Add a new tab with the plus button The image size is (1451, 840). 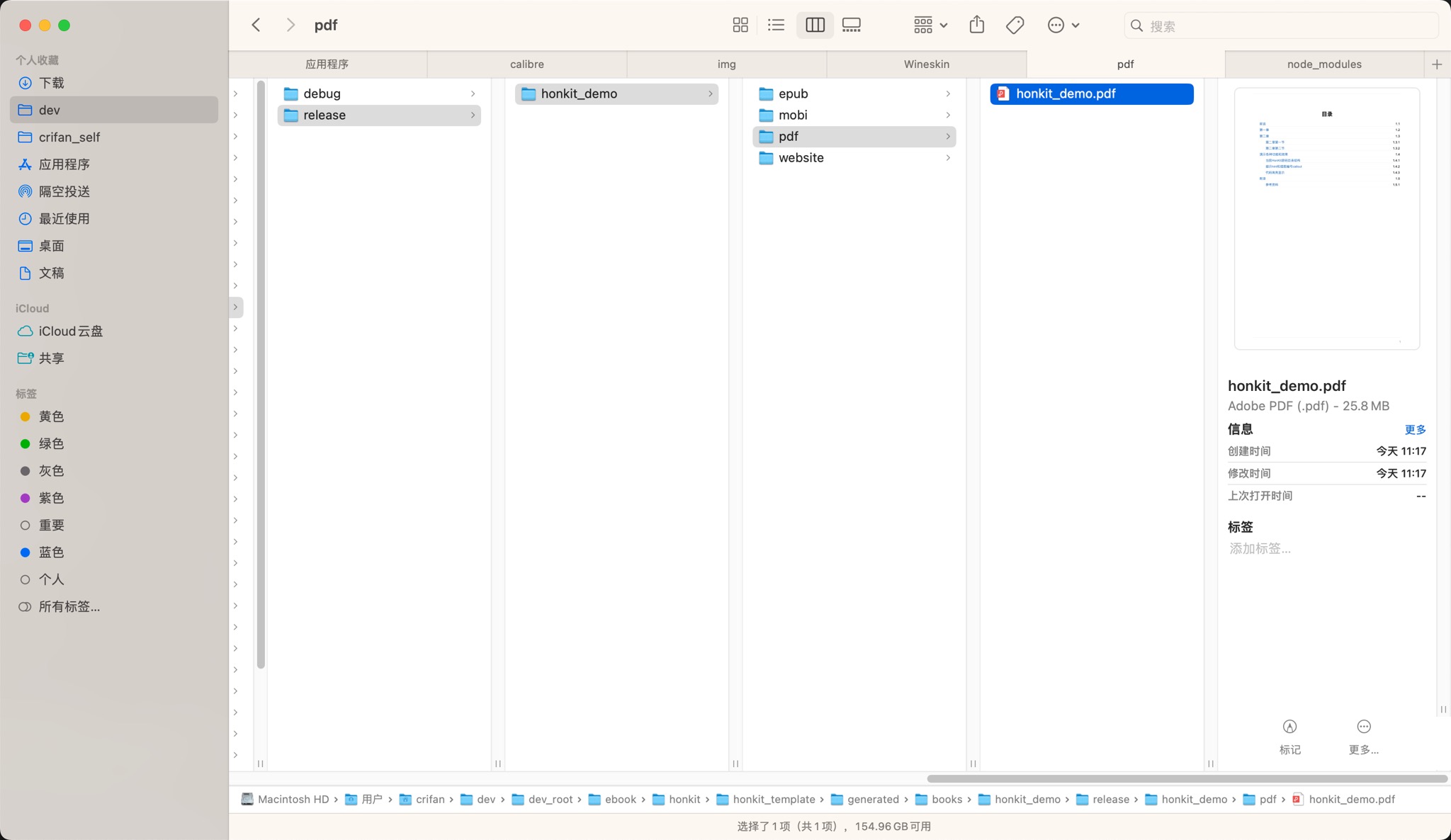coord(1437,64)
